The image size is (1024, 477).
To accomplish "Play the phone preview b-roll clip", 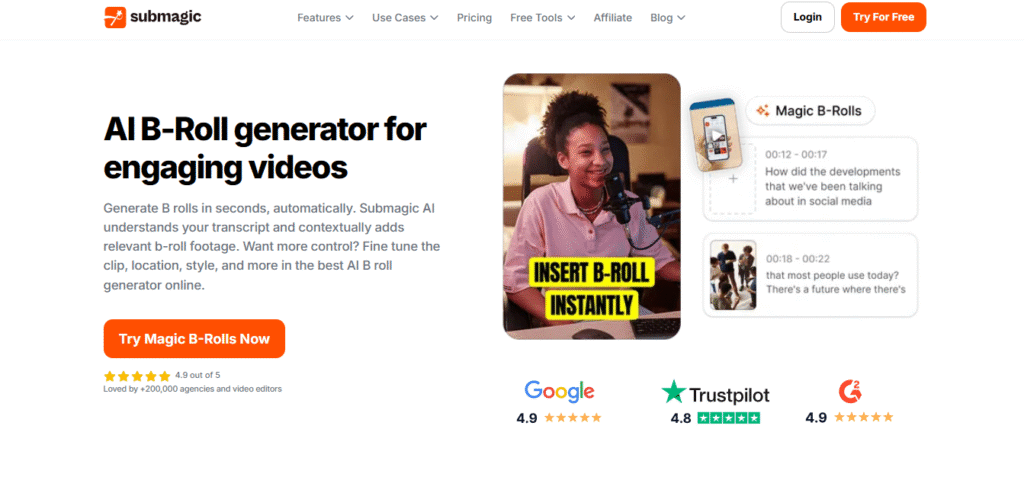I will coord(716,137).
